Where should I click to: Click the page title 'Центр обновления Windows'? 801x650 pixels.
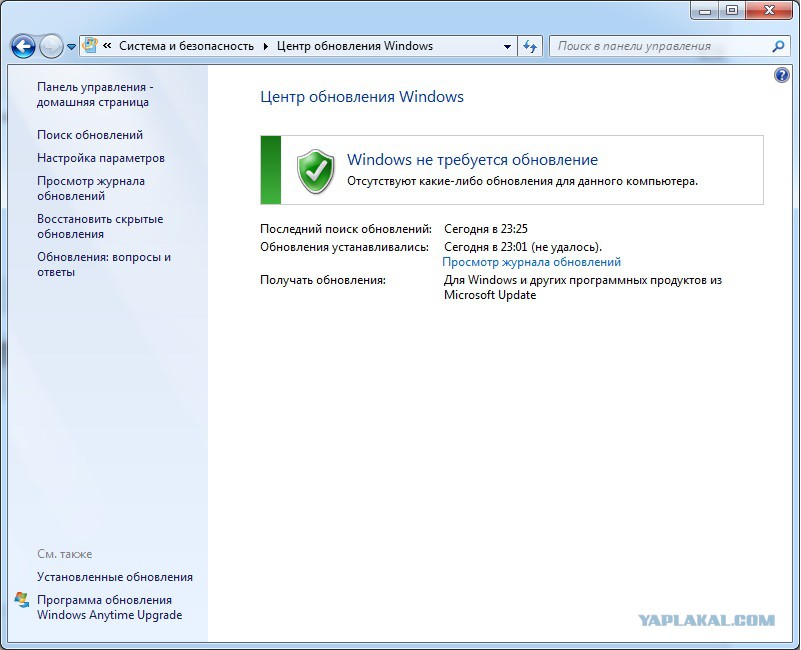362,97
